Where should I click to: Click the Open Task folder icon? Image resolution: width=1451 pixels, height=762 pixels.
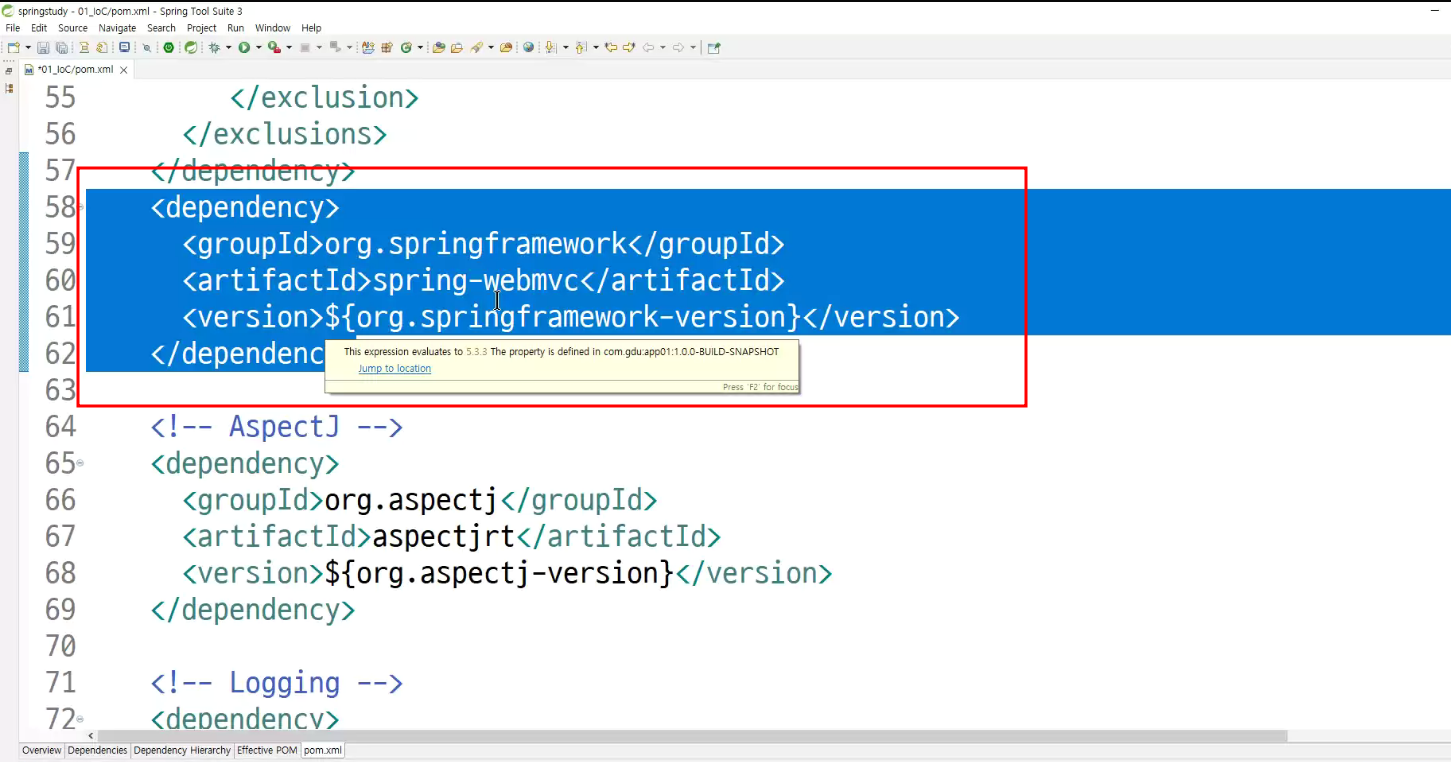tap(457, 47)
